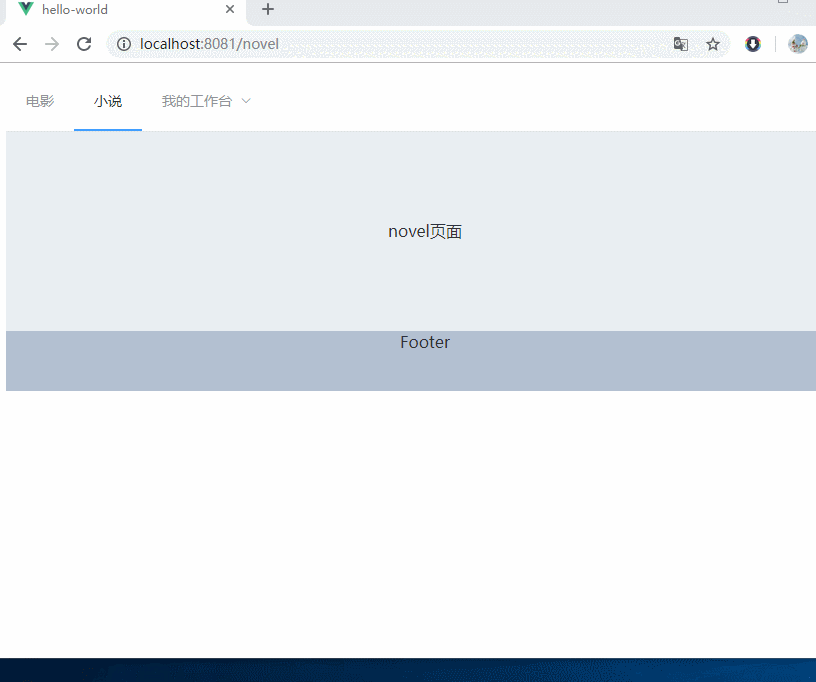The height and width of the screenshot is (682, 816).
Task: Expand the chevron beside 我的工作台
Action: pyautogui.click(x=246, y=101)
